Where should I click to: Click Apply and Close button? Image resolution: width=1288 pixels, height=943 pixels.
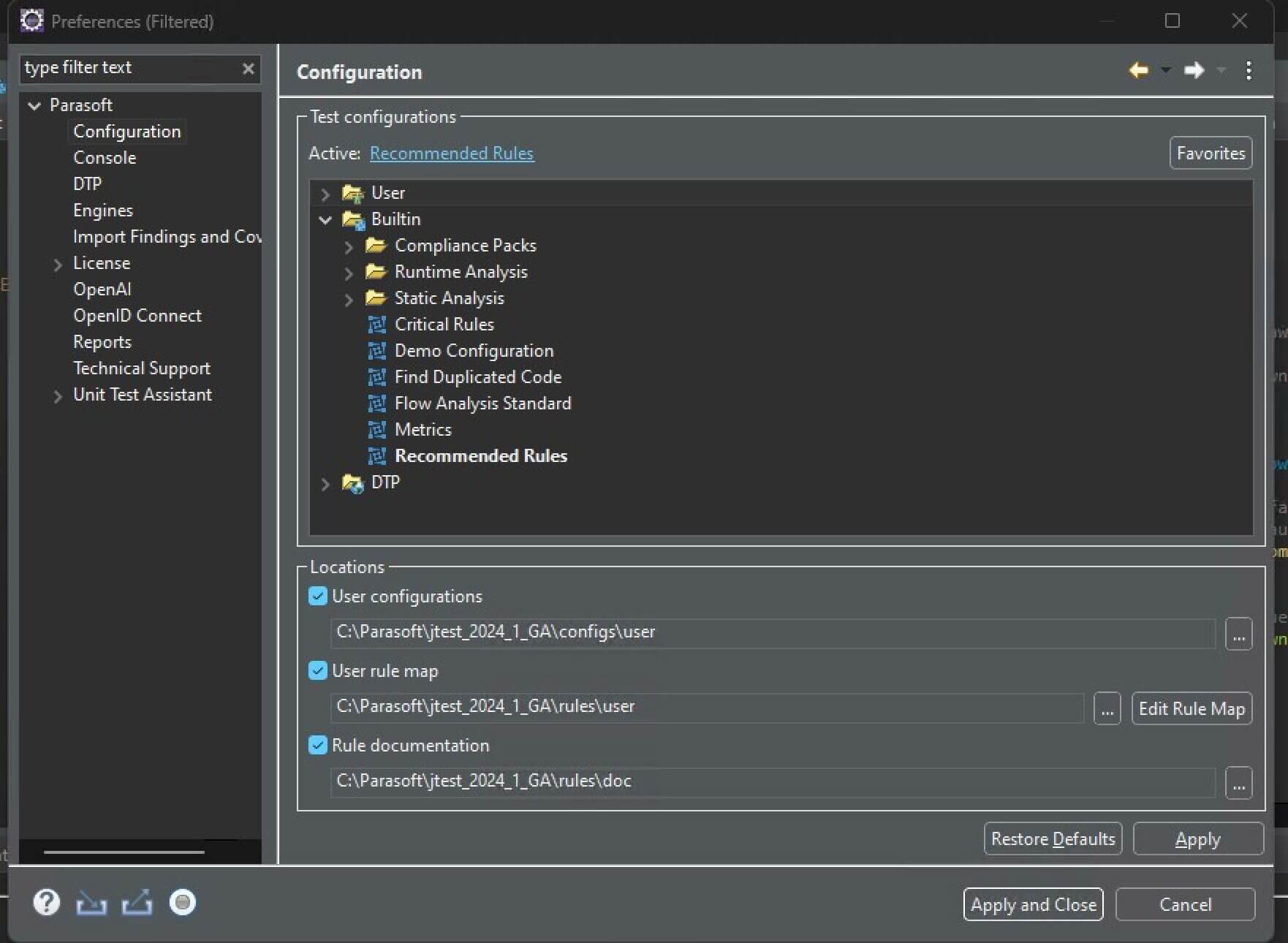1033,904
